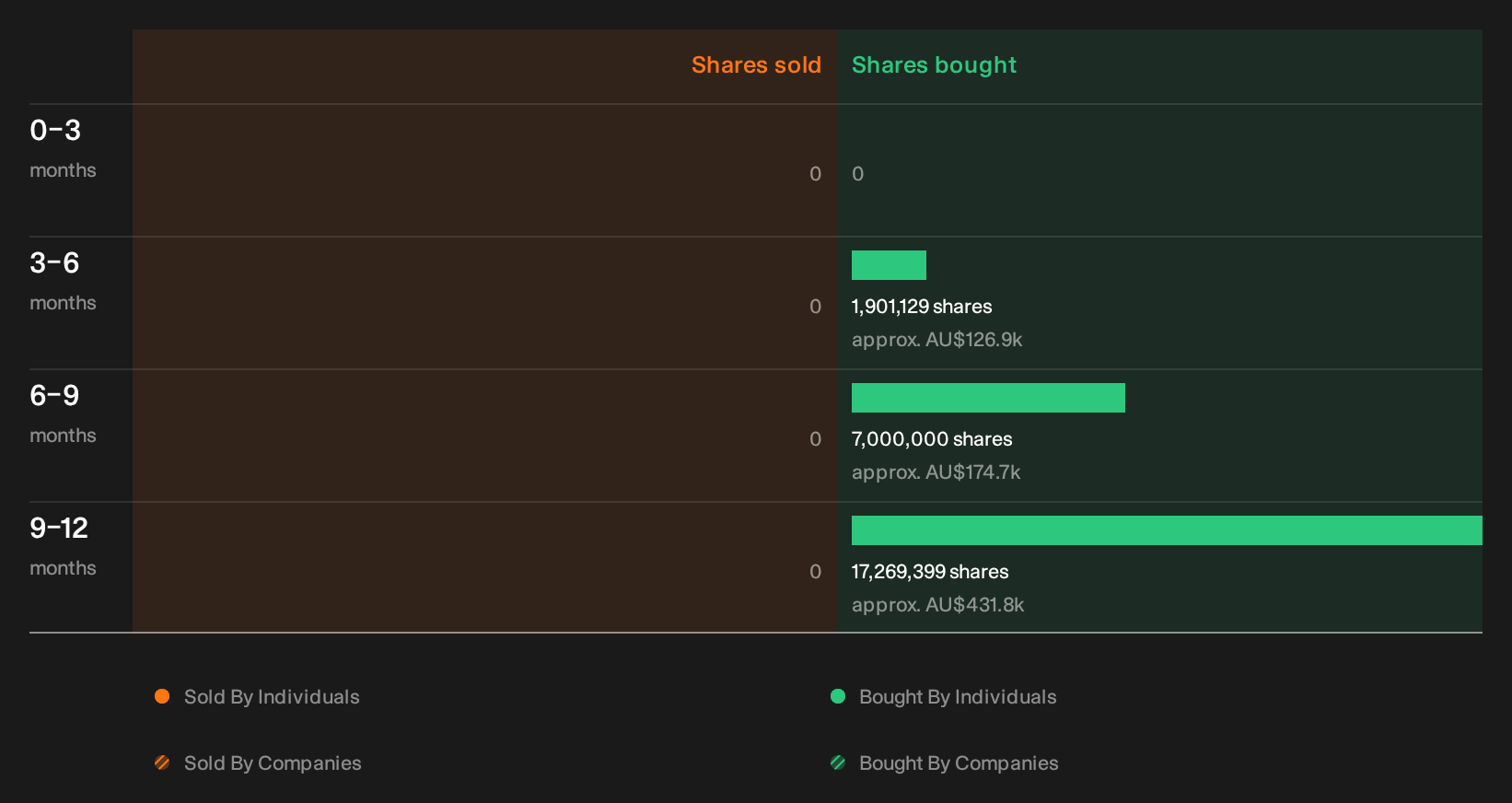
Task: Click the 0-3 months shares sold zero
Action: [816, 174]
